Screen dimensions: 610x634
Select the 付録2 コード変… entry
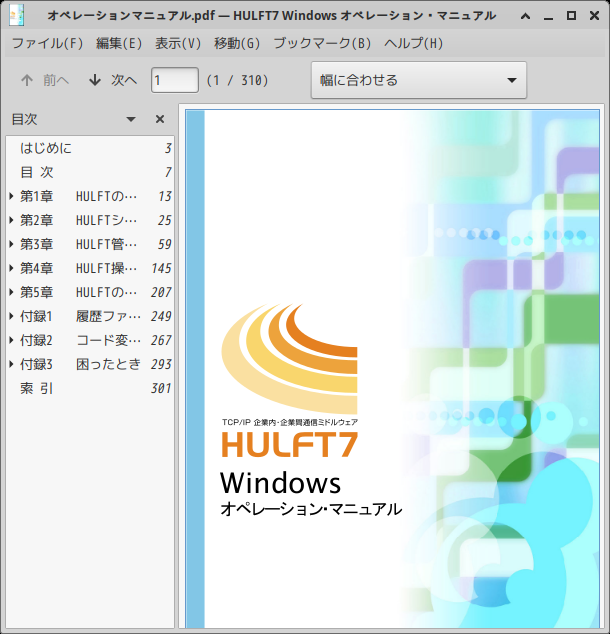pos(90,340)
